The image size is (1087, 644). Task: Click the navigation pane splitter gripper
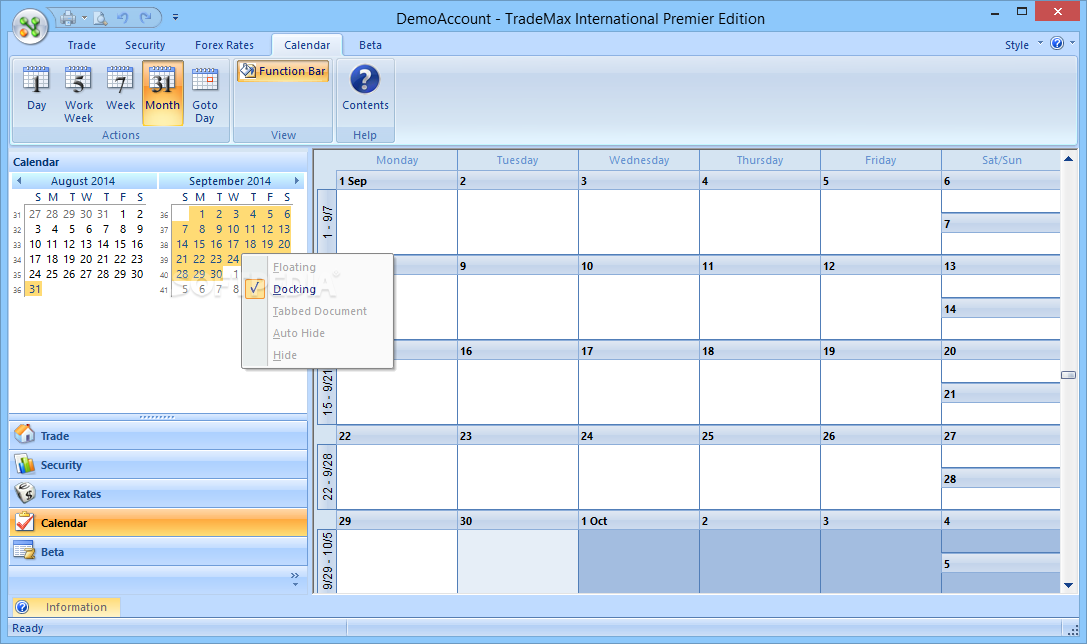pyautogui.click(x=157, y=417)
